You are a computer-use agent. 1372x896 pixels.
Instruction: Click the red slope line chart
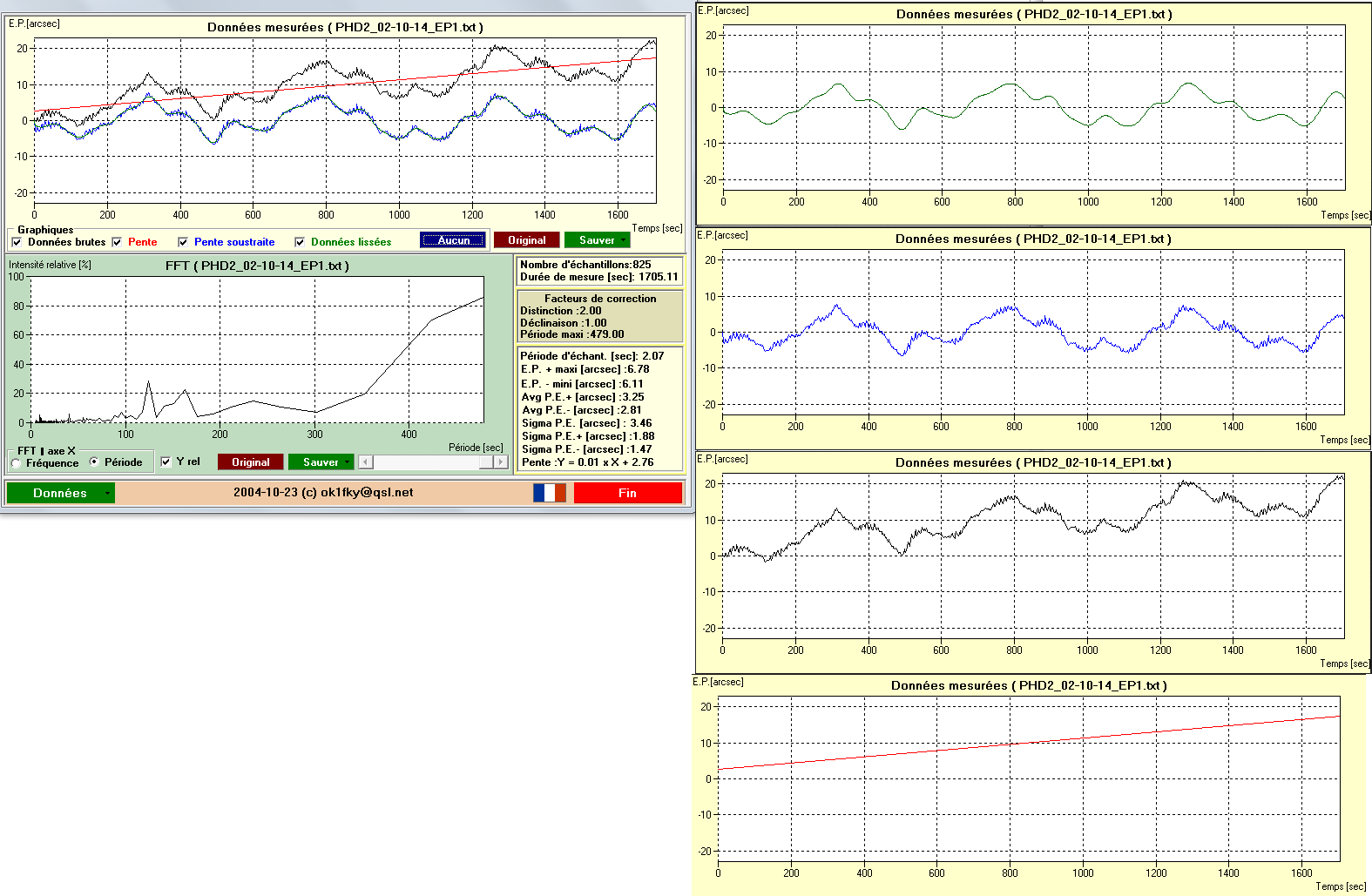(x=1029, y=778)
